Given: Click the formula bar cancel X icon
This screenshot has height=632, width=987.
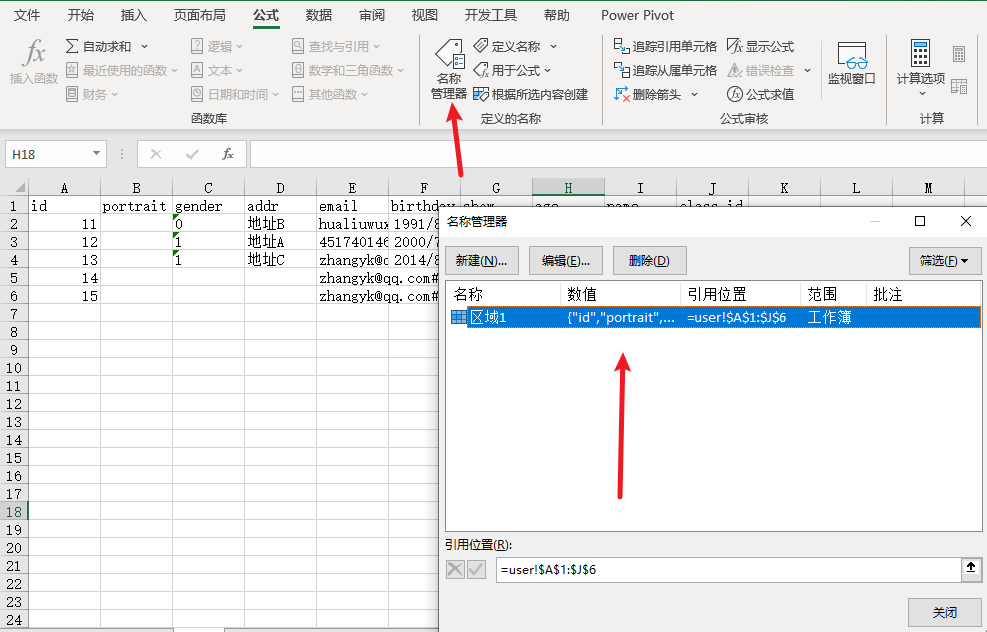Looking at the screenshot, I should [156, 154].
